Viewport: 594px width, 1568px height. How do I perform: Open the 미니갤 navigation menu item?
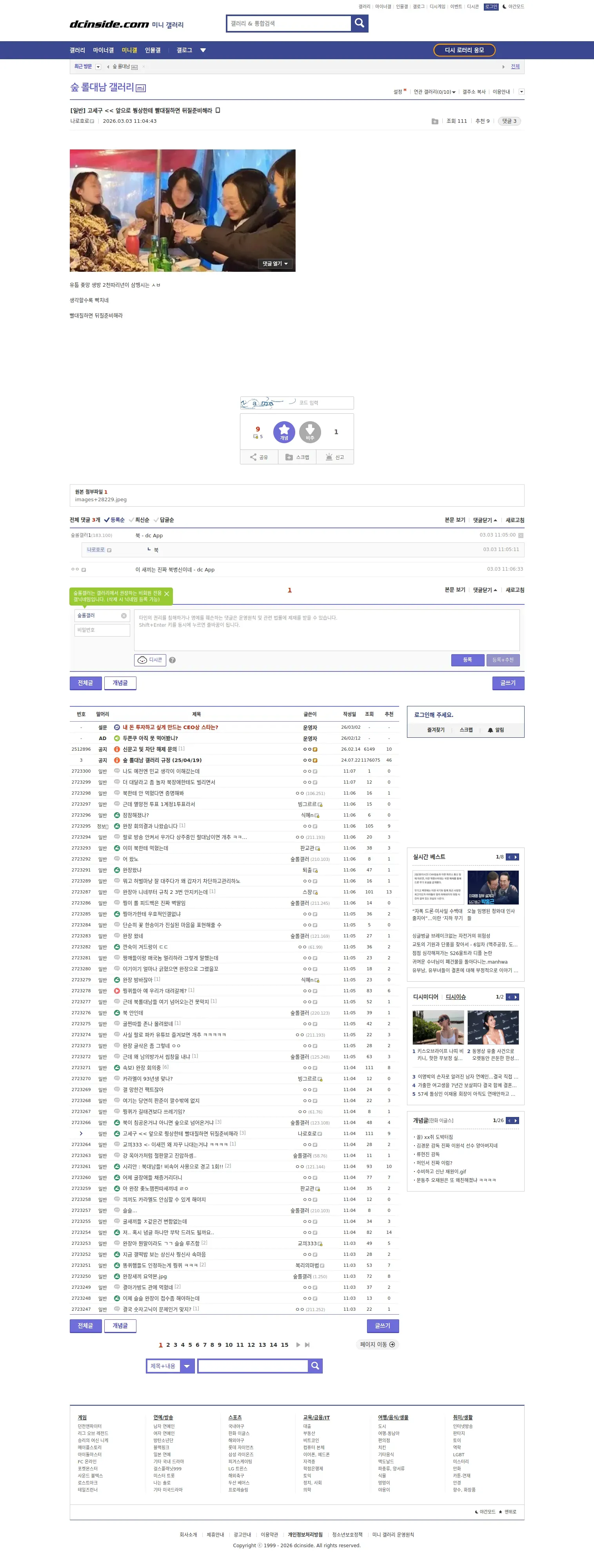click(129, 51)
